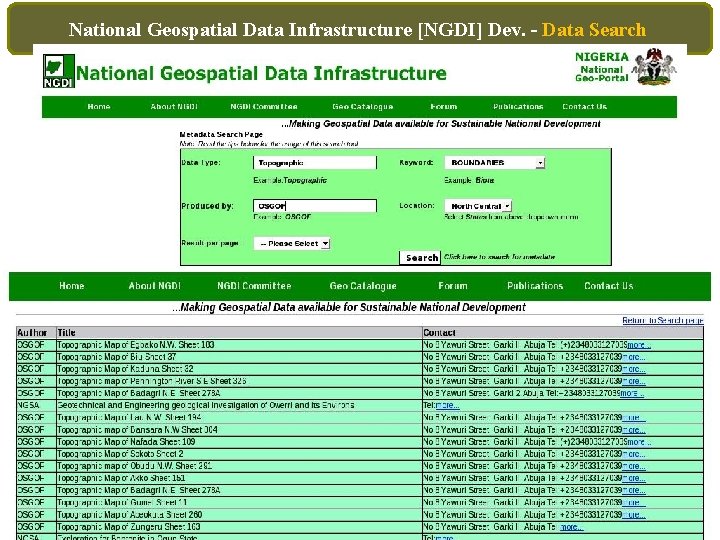Viewport: 720px width, 540px height.
Task: Open Publications in the search page nav bar
Action: 518,107
